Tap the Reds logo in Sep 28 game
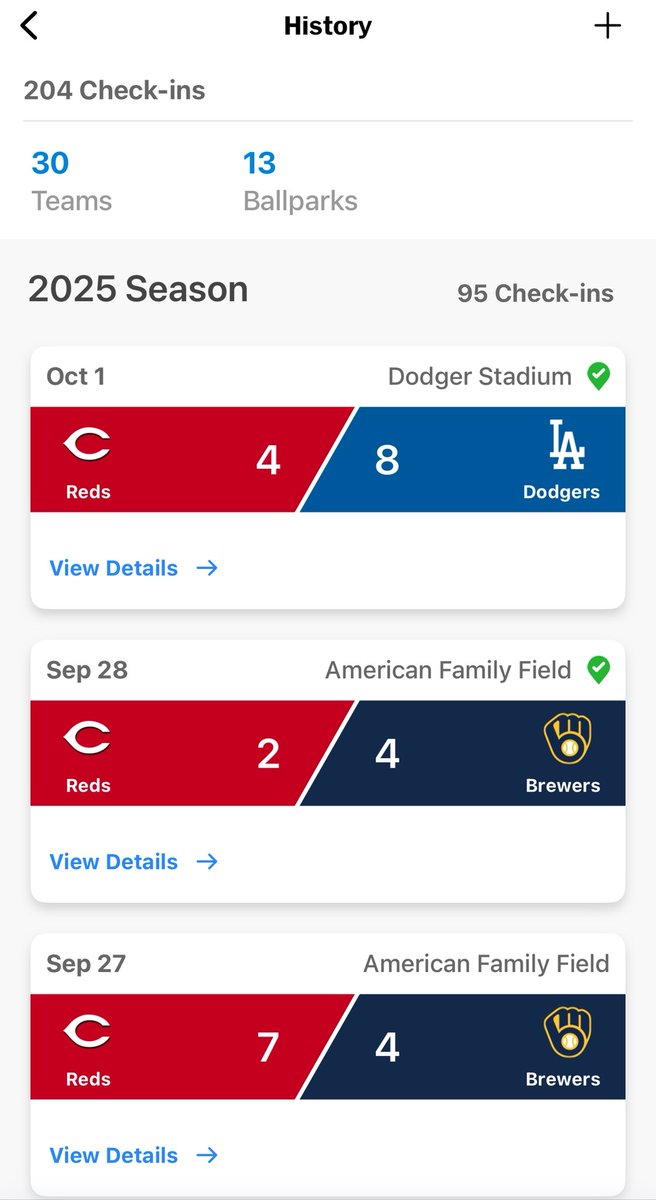The height and width of the screenshot is (1200, 656). coord(87,738)
